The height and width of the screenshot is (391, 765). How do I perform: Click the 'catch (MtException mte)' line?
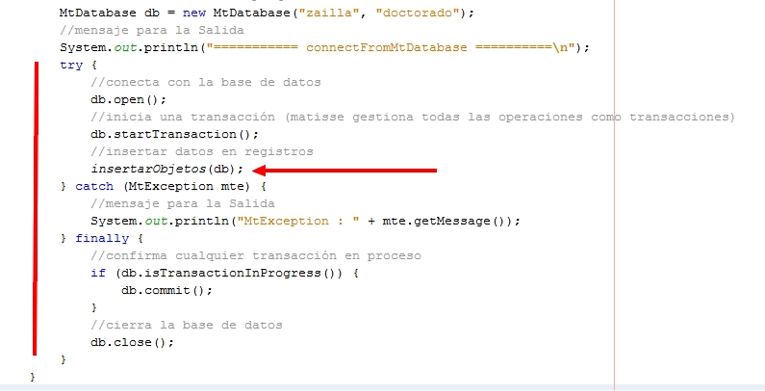tap(163, 186)
